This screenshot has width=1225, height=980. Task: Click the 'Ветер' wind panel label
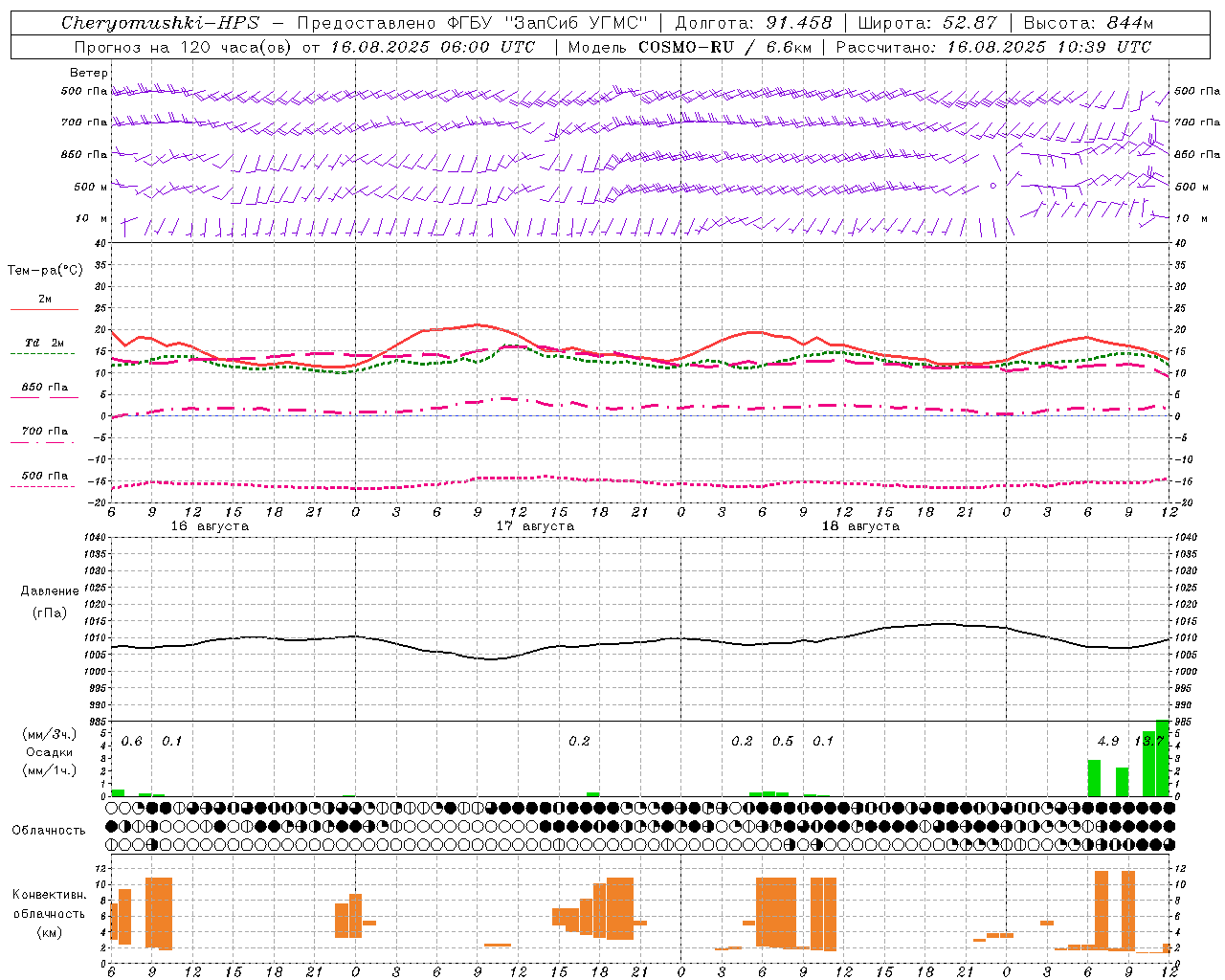tap(89, 73)
